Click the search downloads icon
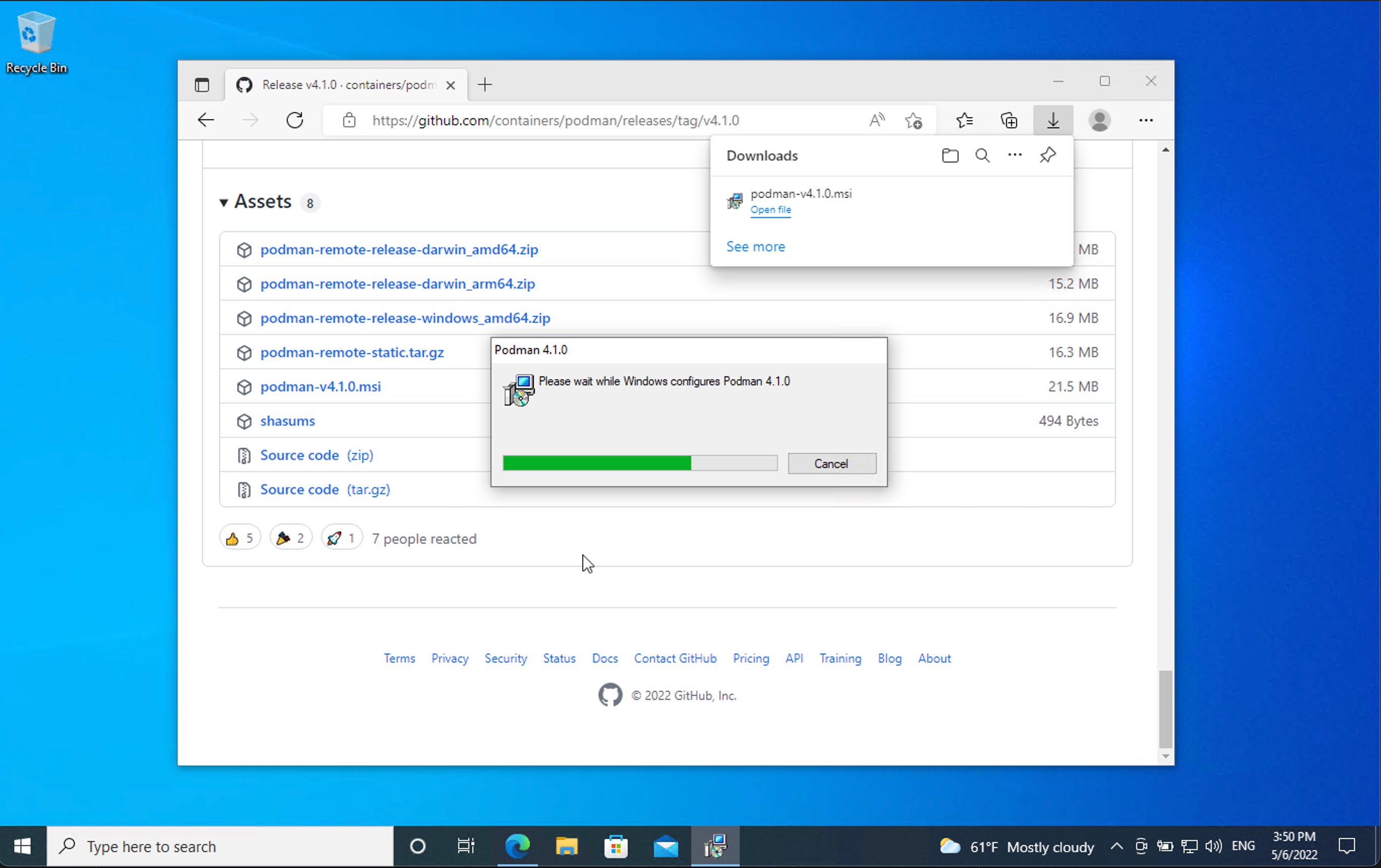 [x=982, y=155]
